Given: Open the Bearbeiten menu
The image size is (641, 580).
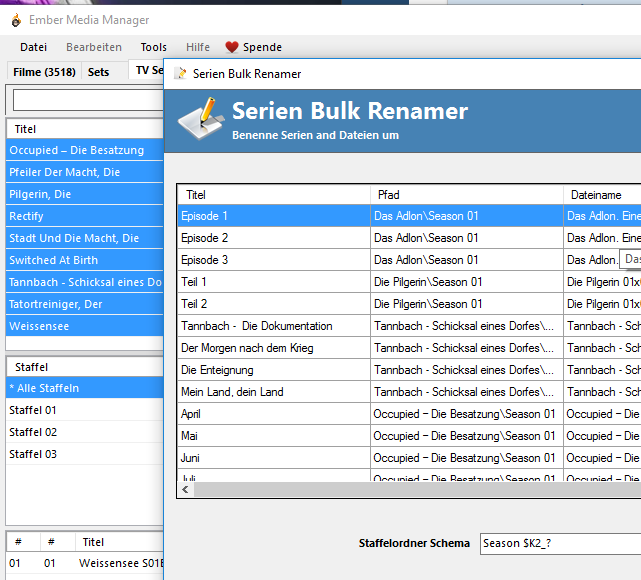Looking at the screenshot, I should (x=94, y=47).
